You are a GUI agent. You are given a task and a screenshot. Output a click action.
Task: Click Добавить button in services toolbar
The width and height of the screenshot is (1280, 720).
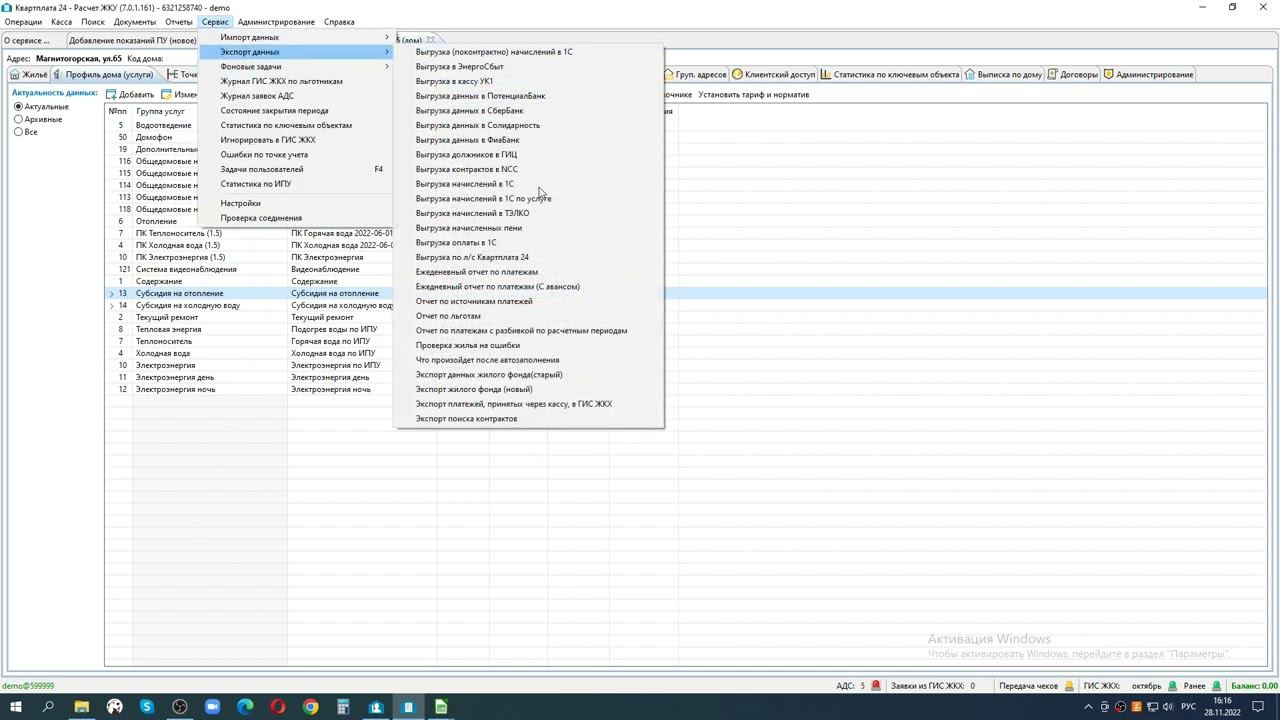click(x=130, y=95)
